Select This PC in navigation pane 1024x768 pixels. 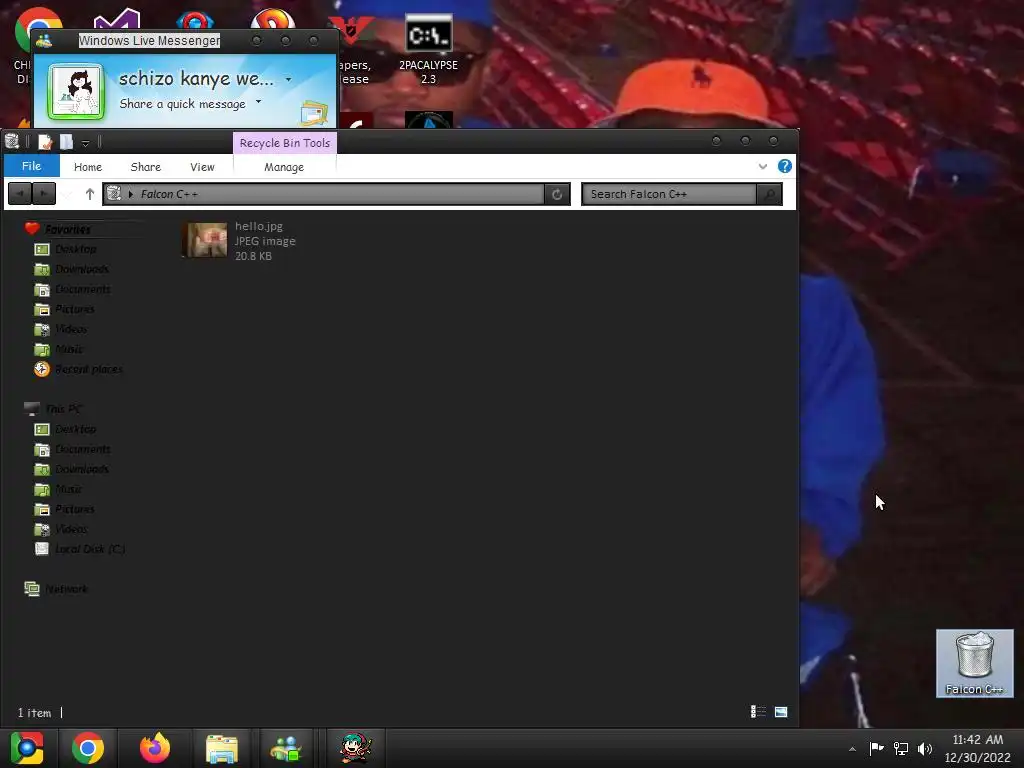63,409
